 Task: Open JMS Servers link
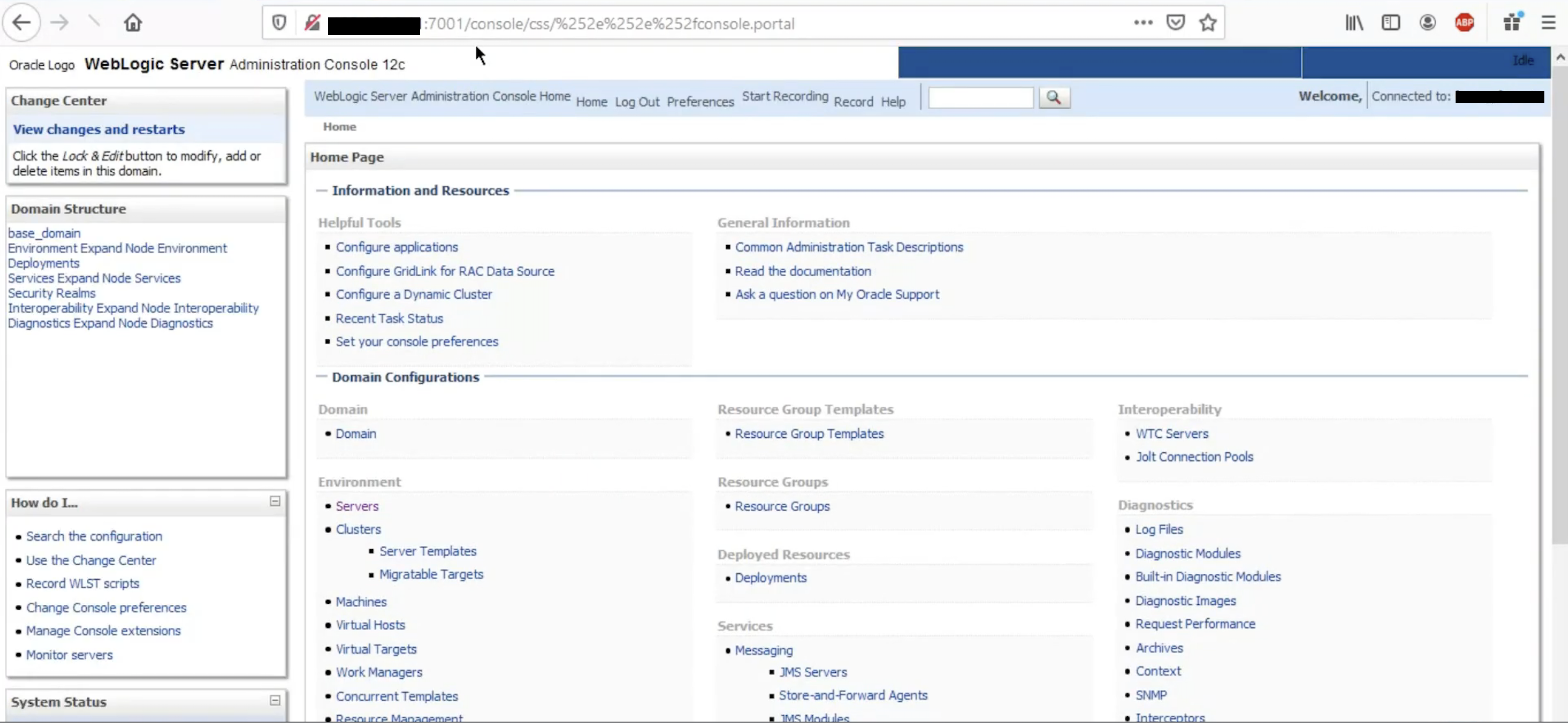coord(813,672)
